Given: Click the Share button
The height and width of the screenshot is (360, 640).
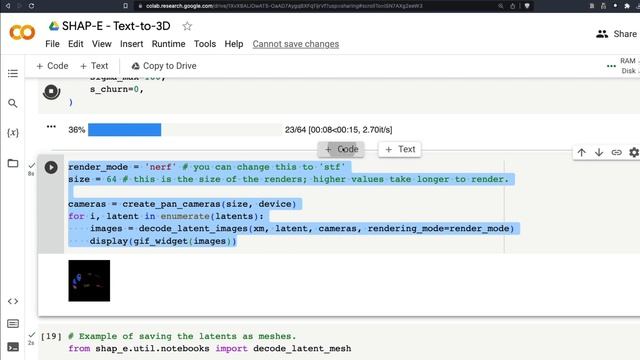Looking at the screenshot, I should [625, 34].
